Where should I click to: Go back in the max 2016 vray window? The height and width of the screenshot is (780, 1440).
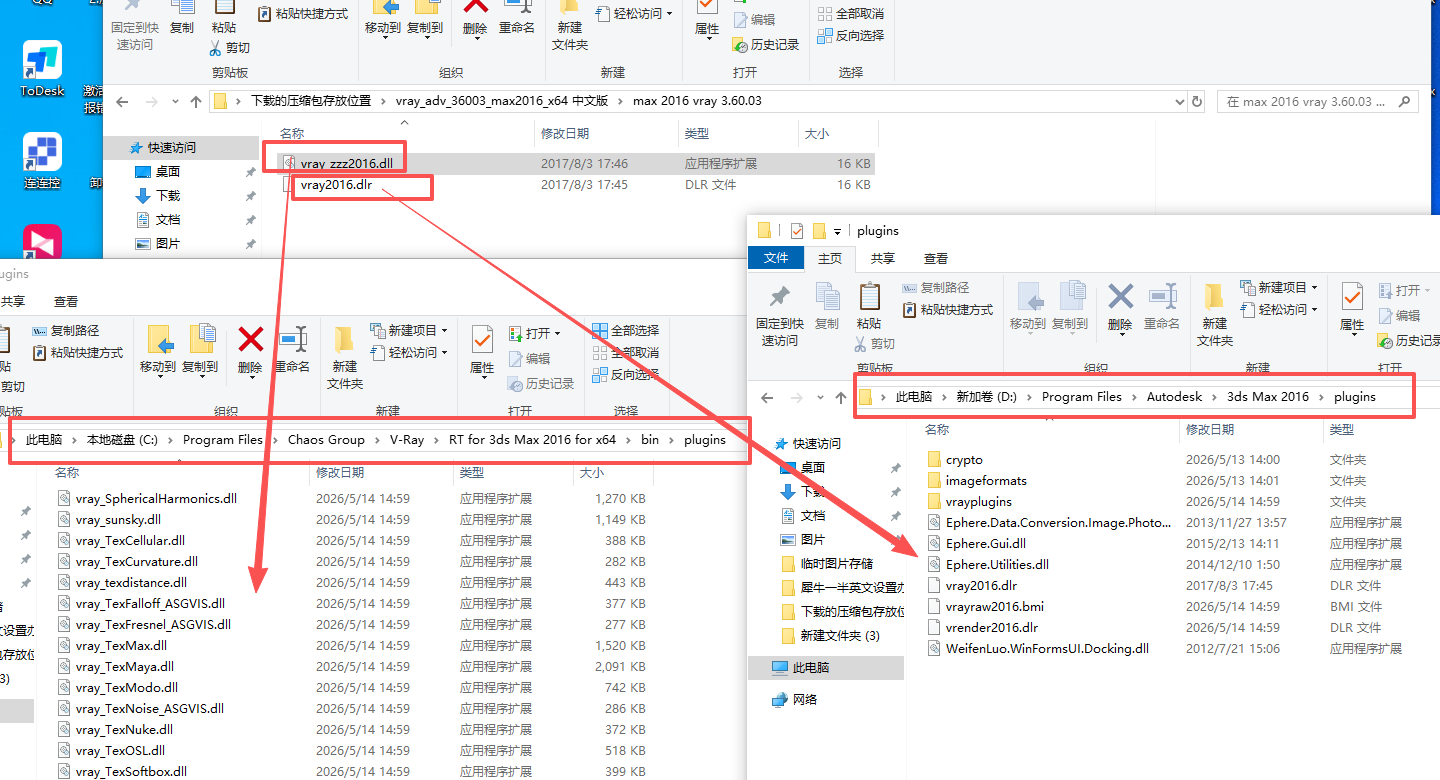(x=122, y=101)
